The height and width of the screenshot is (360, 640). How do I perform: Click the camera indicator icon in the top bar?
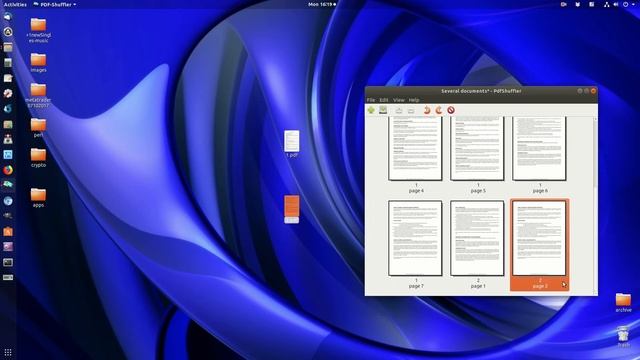click(x=564, y=4)
